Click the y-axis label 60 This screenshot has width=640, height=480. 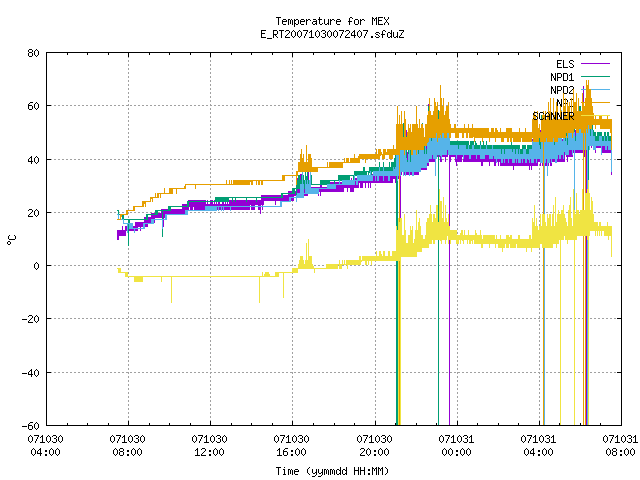coord(33,107)
